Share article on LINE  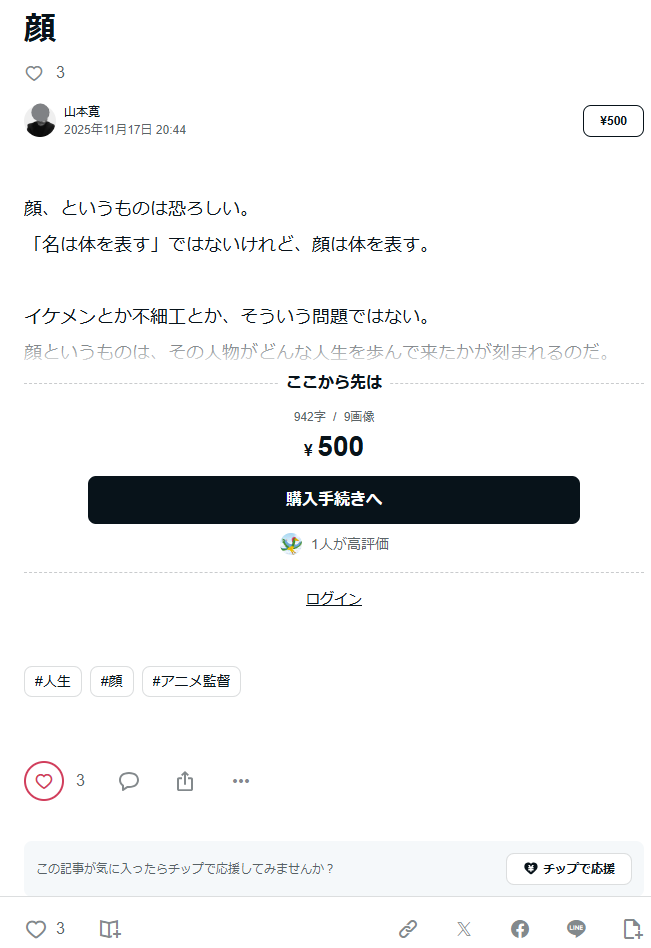coord(576,929)
